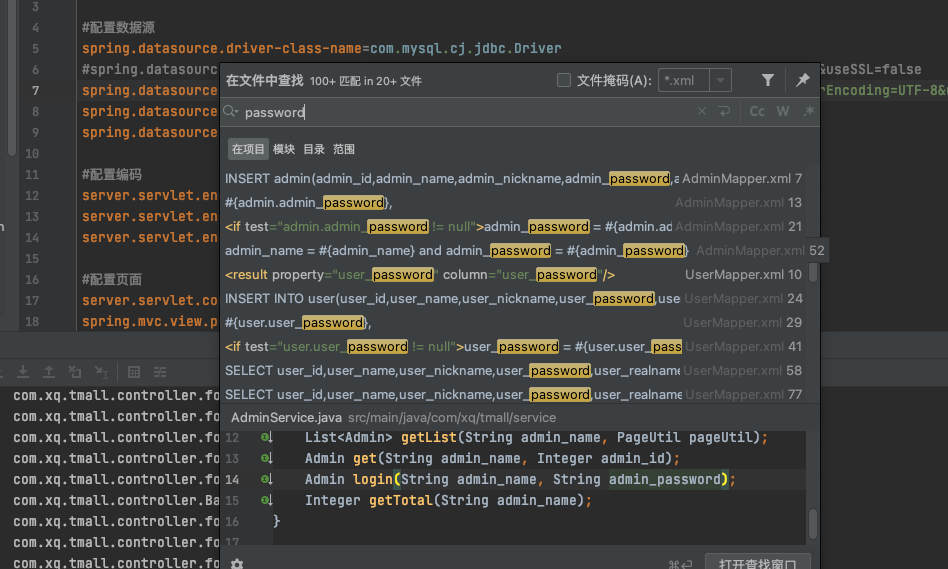The image size is (948, 569).
Task: Click the upload arrow icon in debug toolbar
Action: pos(49,372)
